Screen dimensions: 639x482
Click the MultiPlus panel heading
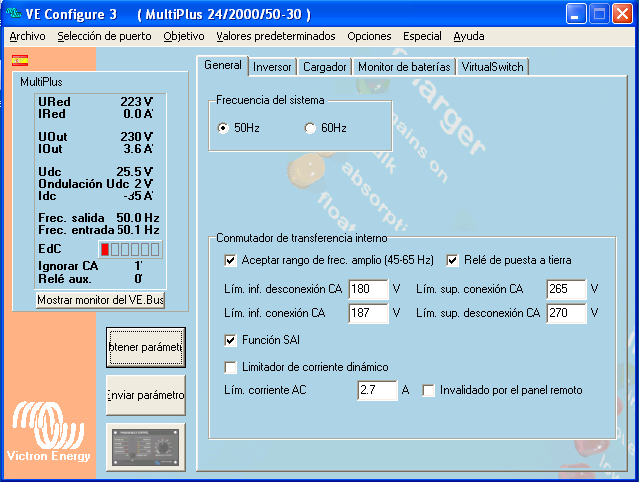(41, 82)
